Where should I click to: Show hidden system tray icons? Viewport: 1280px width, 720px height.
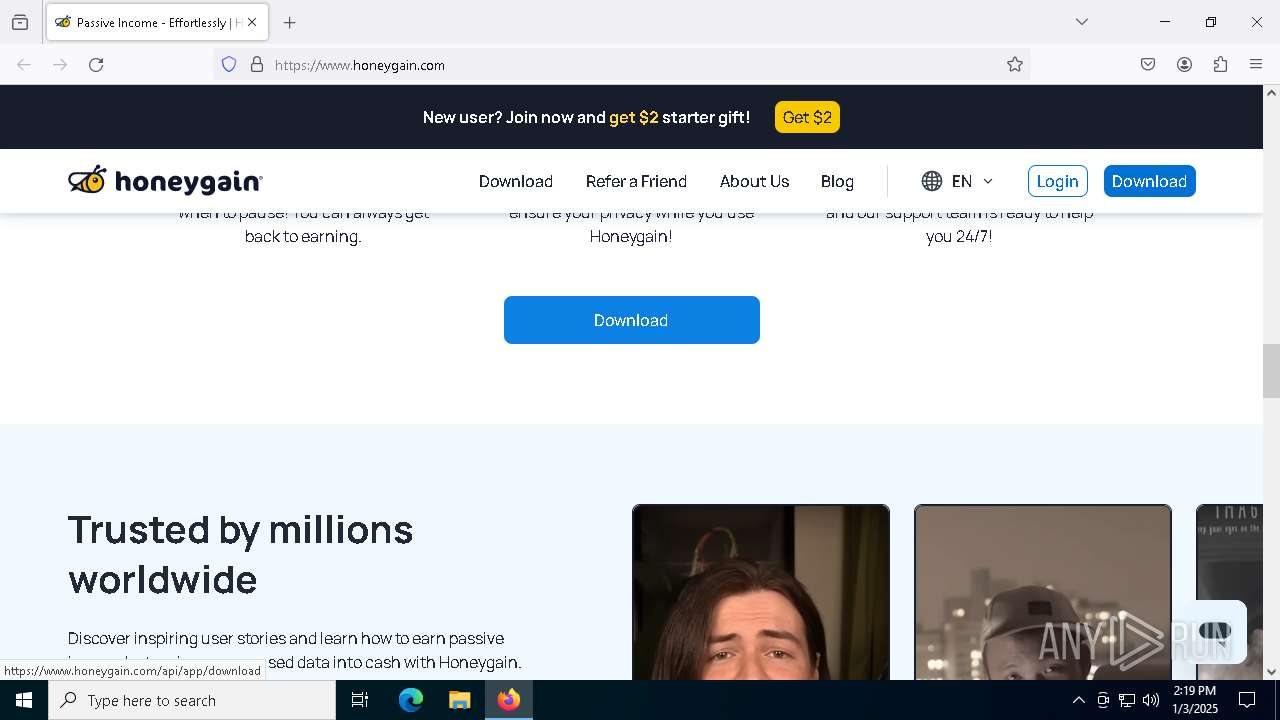[x=1078, y=700]
